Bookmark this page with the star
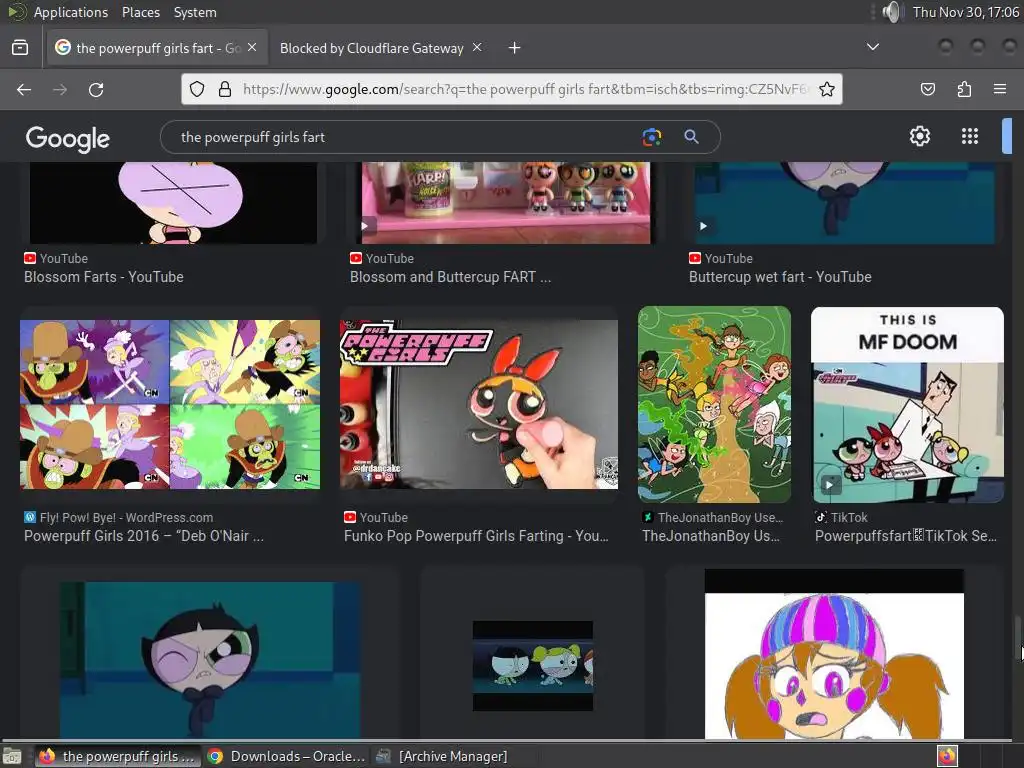The image size is (1024, 768). click(827, 89)
